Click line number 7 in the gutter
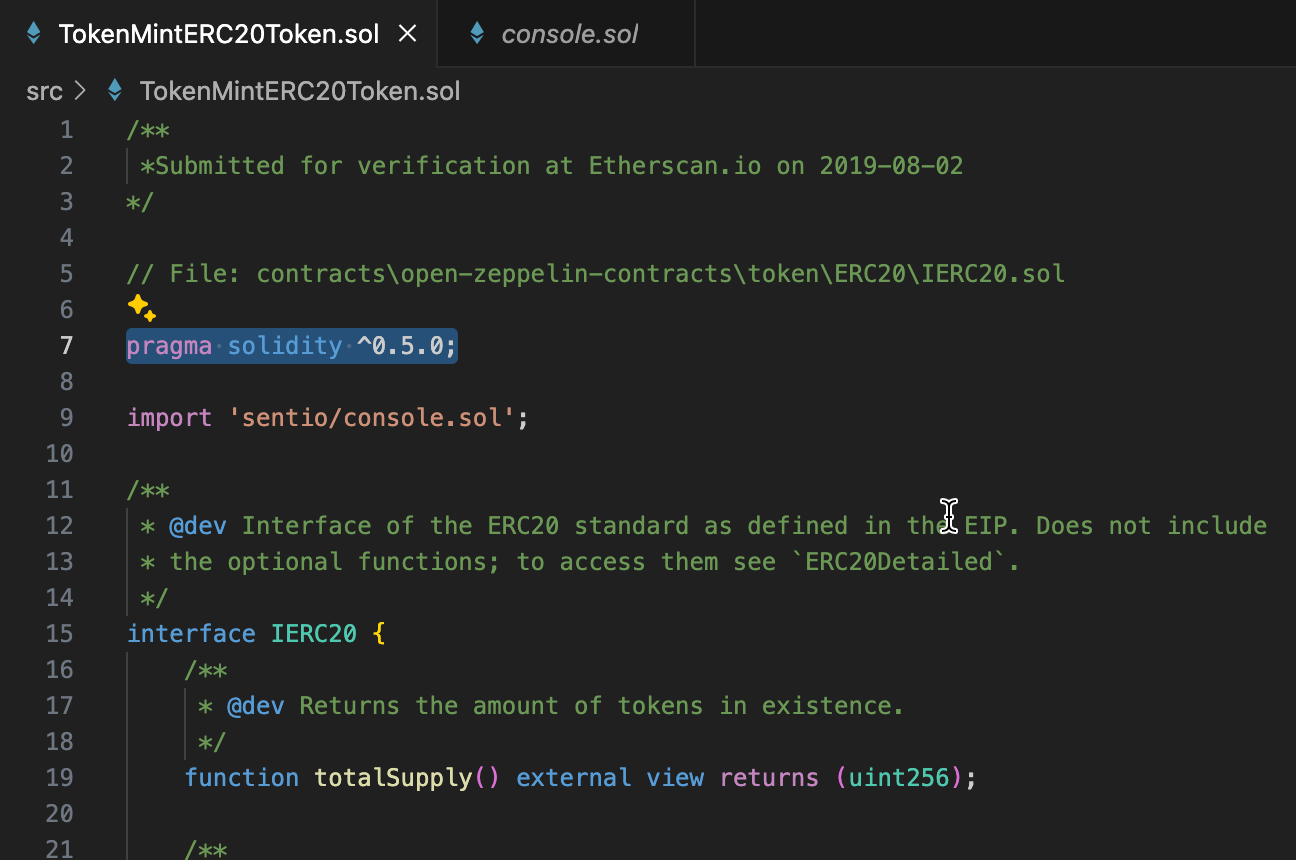This screenshot has height=860, width=1296. [x=66, y=345]
